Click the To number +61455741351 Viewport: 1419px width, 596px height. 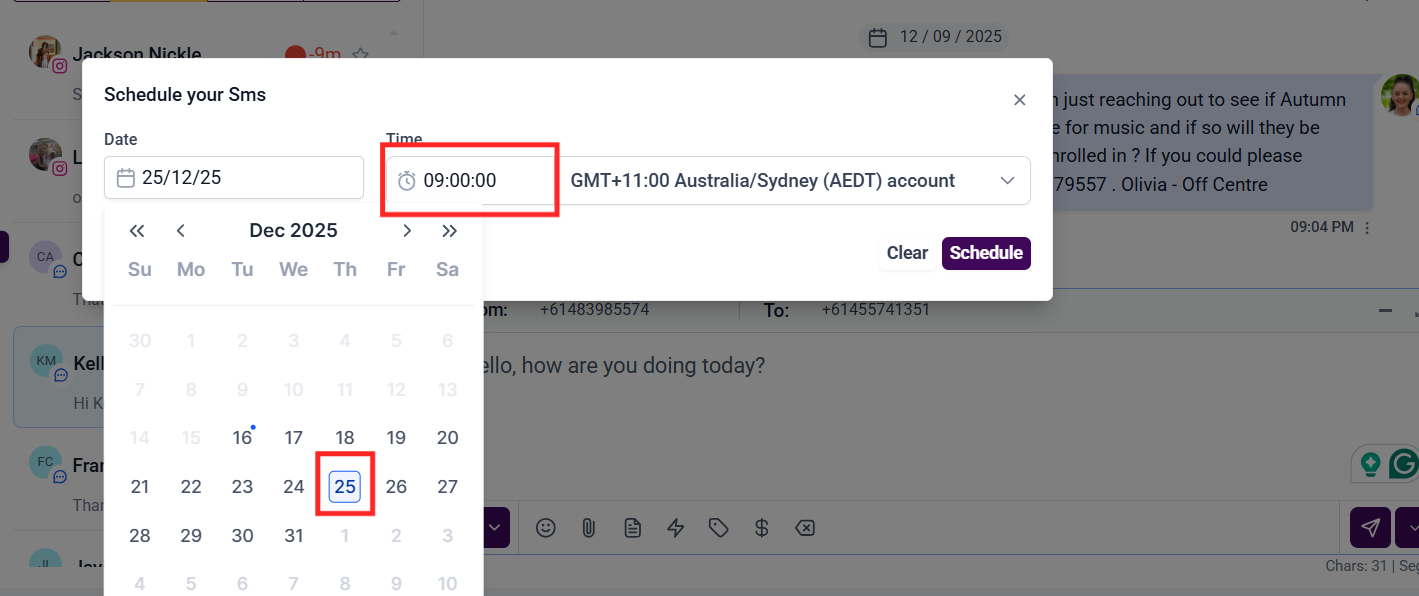(x=876, y=310)
